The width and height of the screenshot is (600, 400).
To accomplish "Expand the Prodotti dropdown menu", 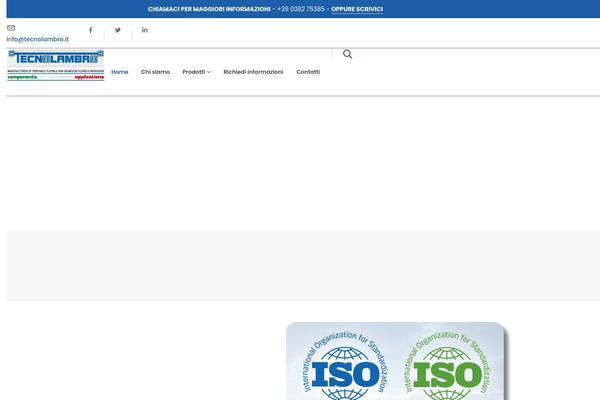I will click(196, 72).
